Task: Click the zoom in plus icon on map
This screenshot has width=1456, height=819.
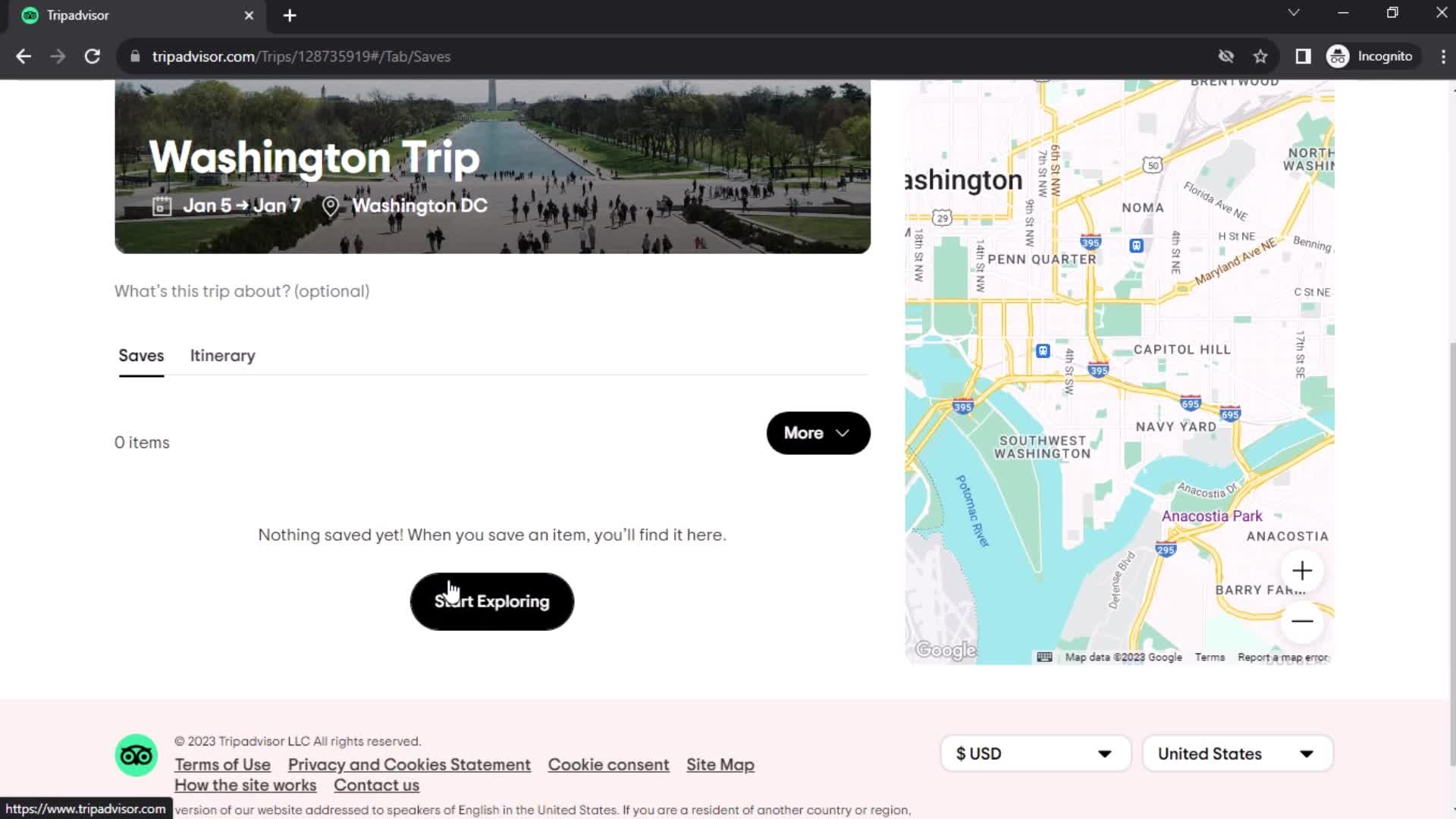Action: pyautogui.click(x=1303, y=571)
